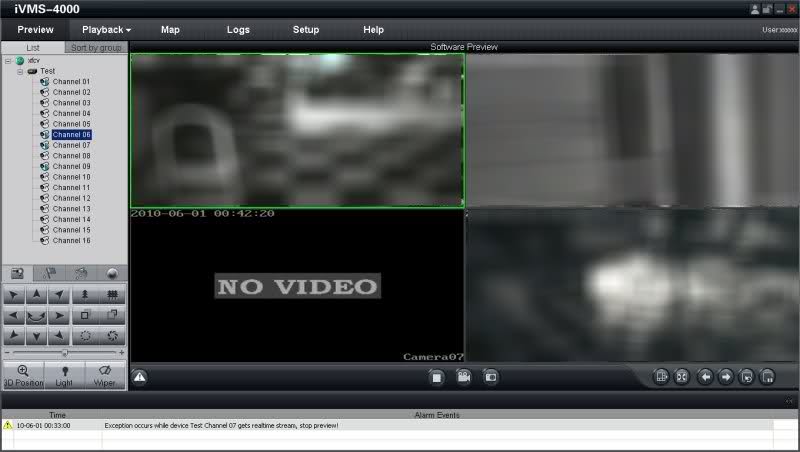This screenshot has height=452, width=800.
Task: Click the PTZ pan left arrow
Action: [15, 316]
